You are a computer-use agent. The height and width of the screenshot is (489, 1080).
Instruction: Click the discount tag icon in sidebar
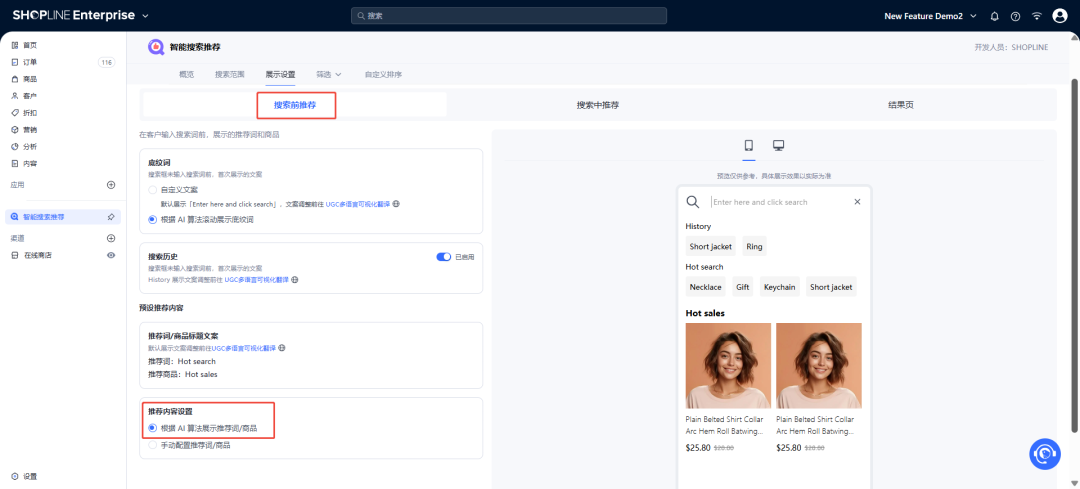pyautogui.click(x=15, y=113)
